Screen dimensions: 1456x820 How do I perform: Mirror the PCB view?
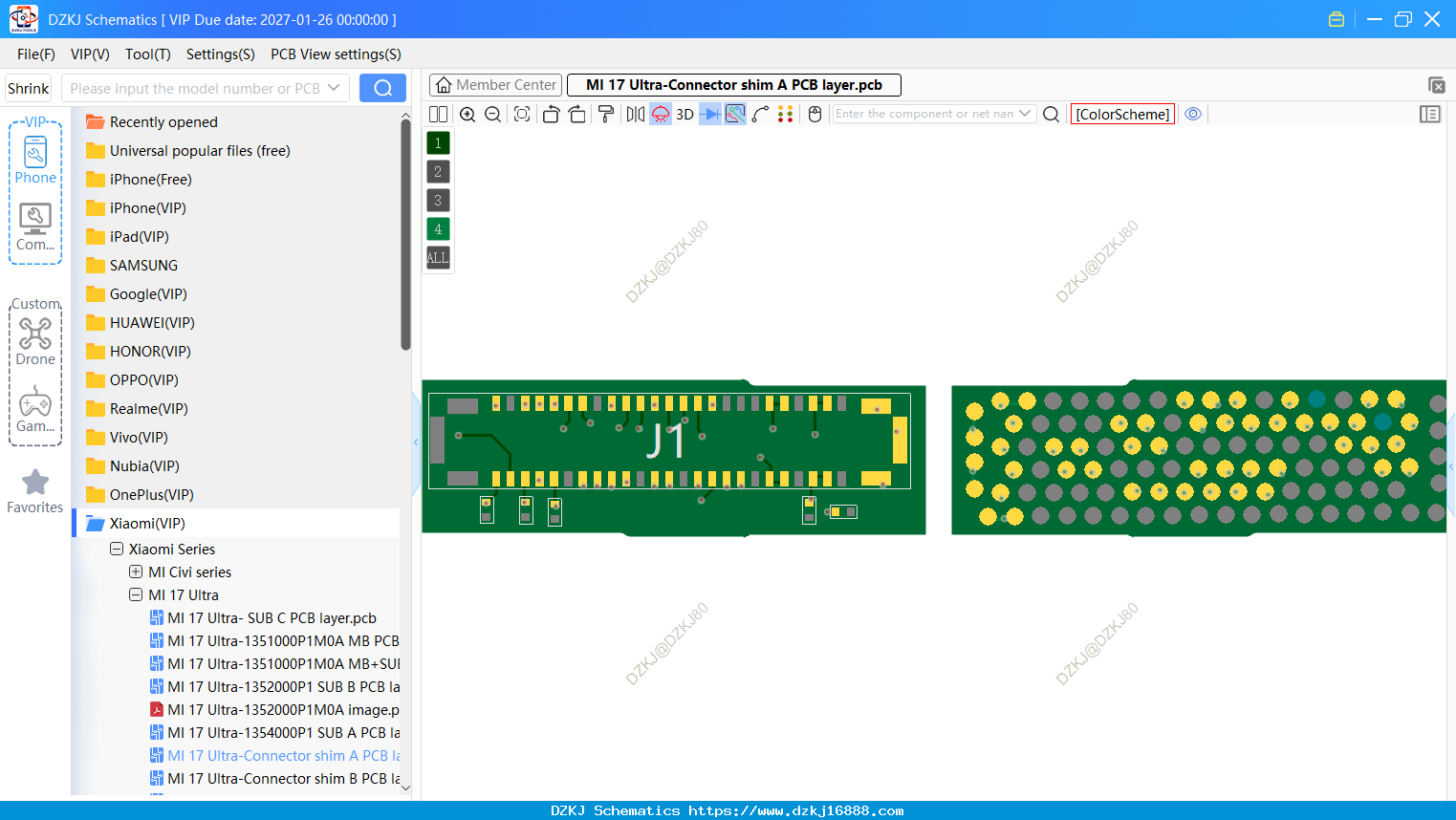coord(635,114)
